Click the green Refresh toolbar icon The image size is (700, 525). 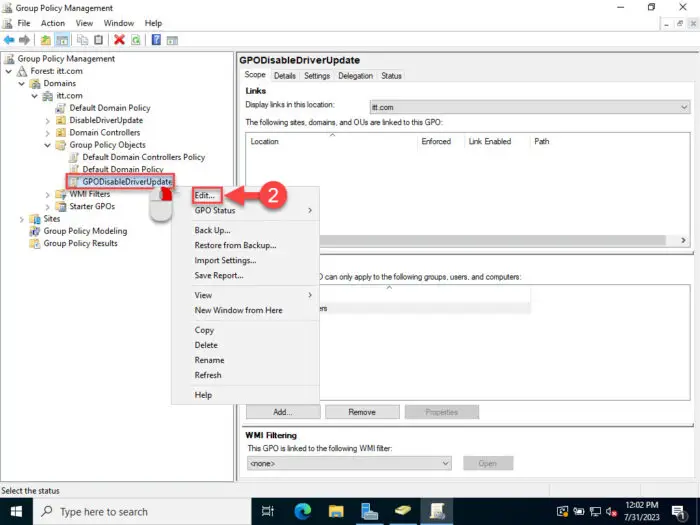[x=136, y=40]
